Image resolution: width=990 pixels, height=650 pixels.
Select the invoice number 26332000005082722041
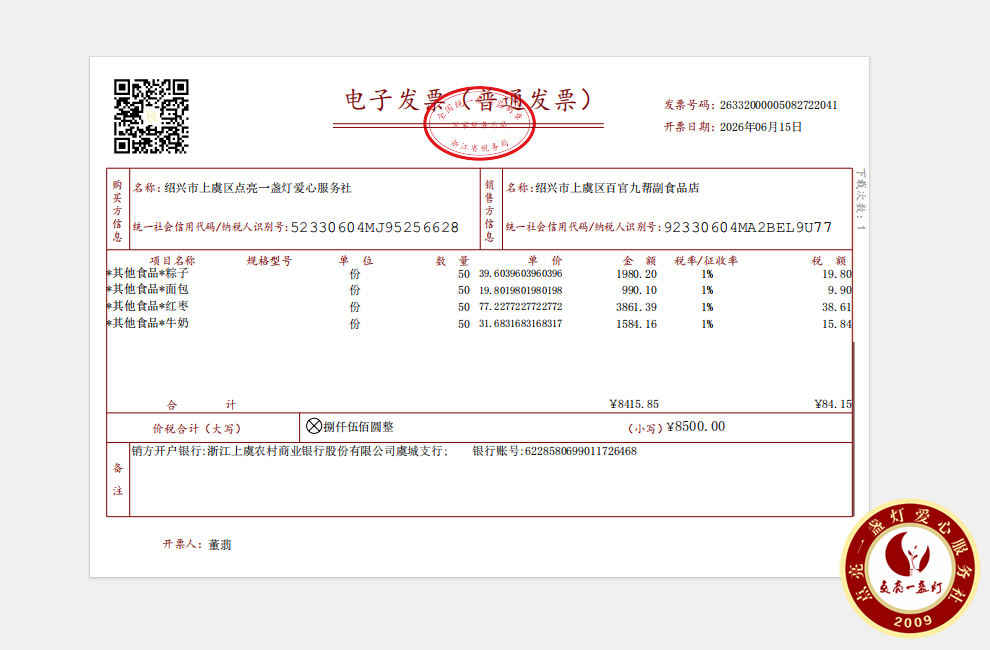pyautogui.click(x=778, y=105)
